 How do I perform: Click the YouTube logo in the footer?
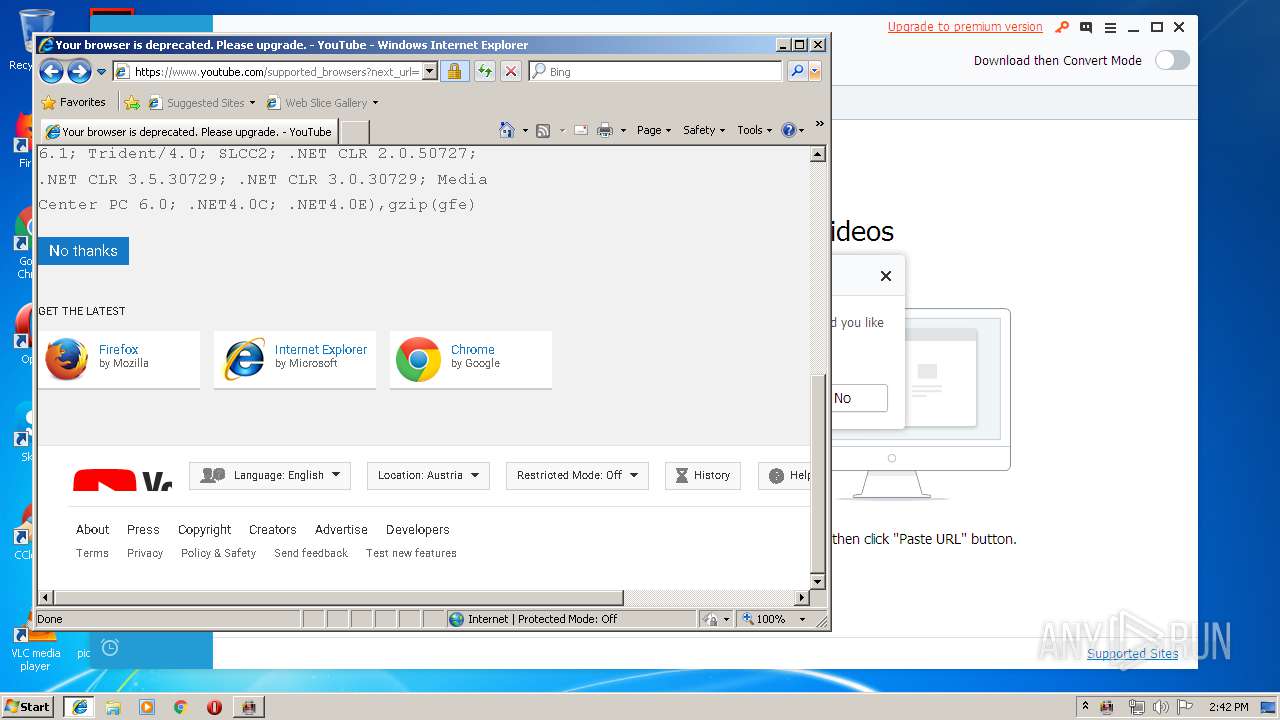pos(122,480)
